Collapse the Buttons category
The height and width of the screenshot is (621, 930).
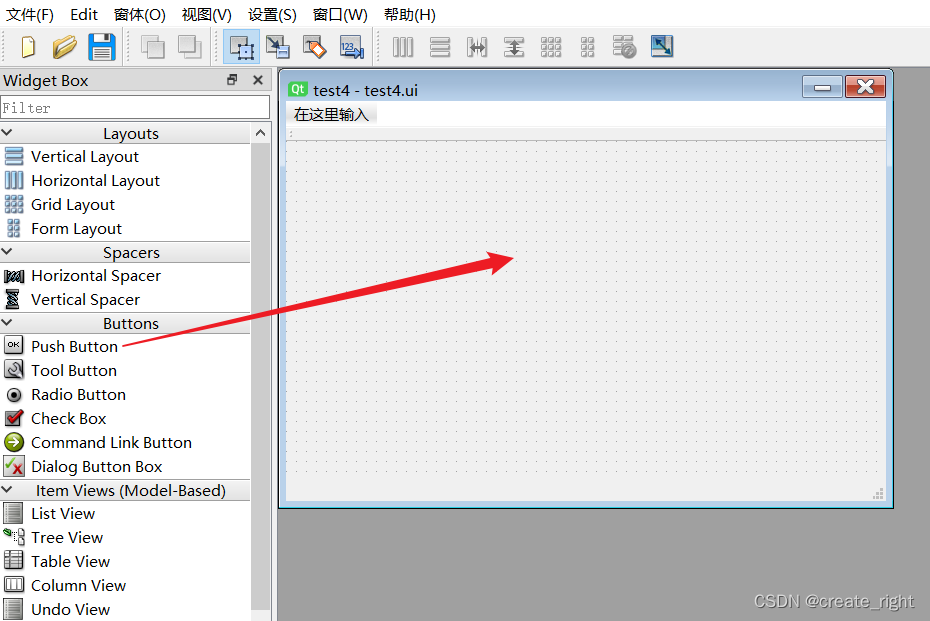click(7, 323)
